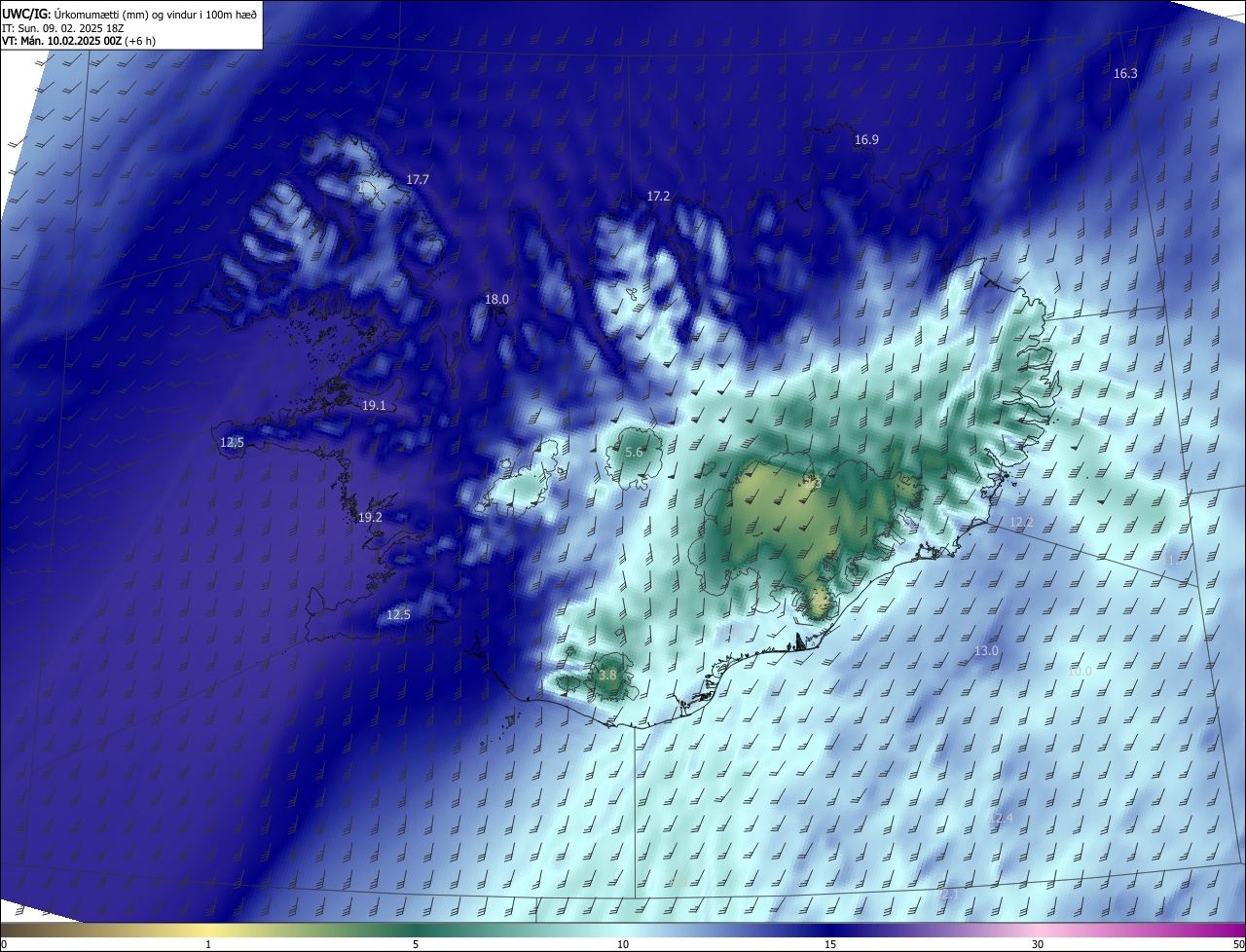
Task: Click the 12.5 label on the southwest peninsula
Action: pyautogui.click(x=398, y=615)
